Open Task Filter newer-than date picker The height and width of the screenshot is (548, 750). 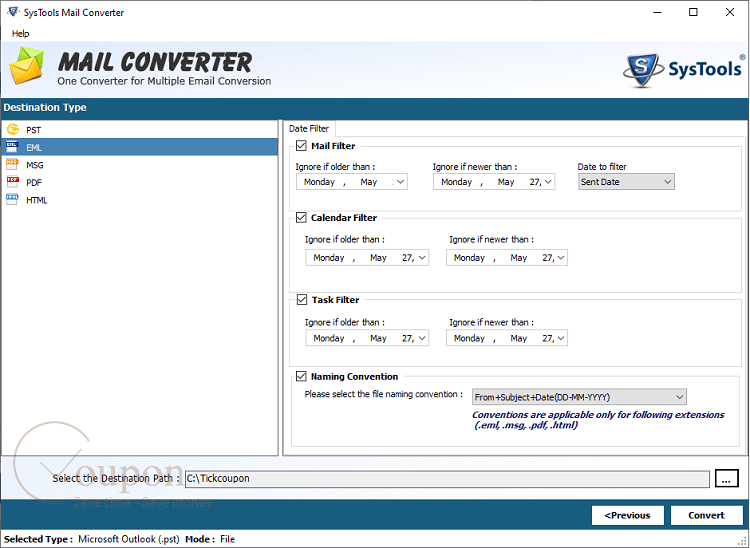click(x=561, y=338)
